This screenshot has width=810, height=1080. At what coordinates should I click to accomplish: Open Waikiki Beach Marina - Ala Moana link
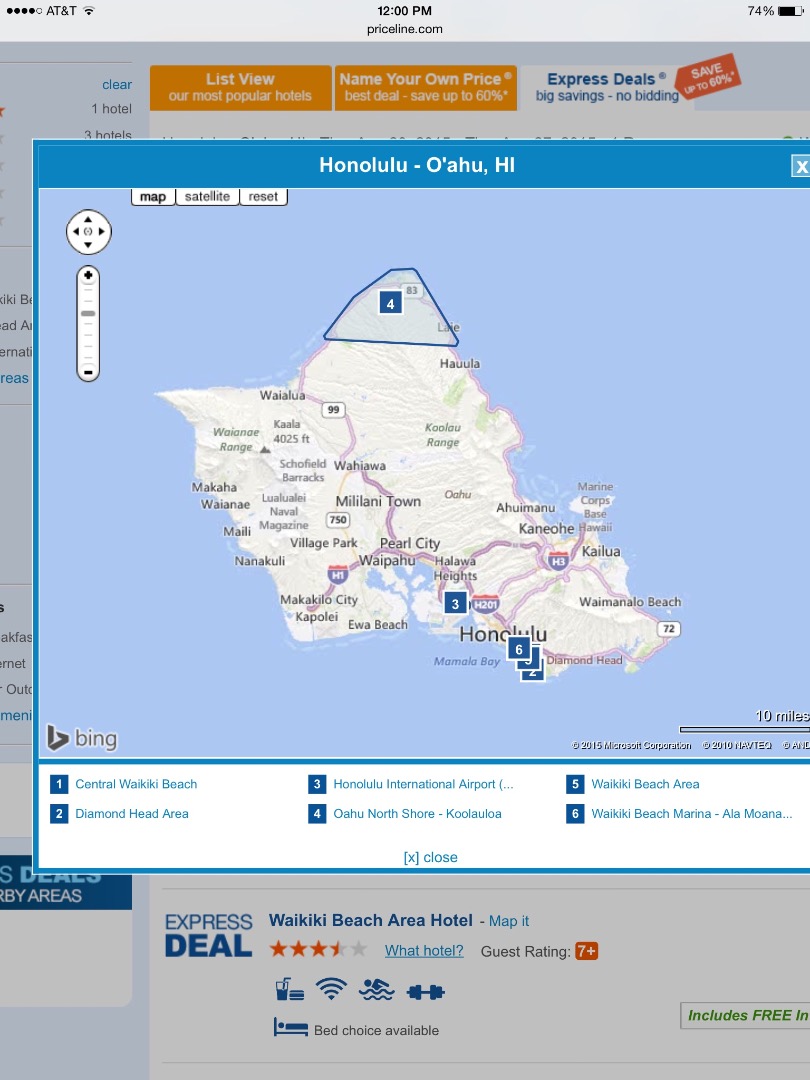692,813
